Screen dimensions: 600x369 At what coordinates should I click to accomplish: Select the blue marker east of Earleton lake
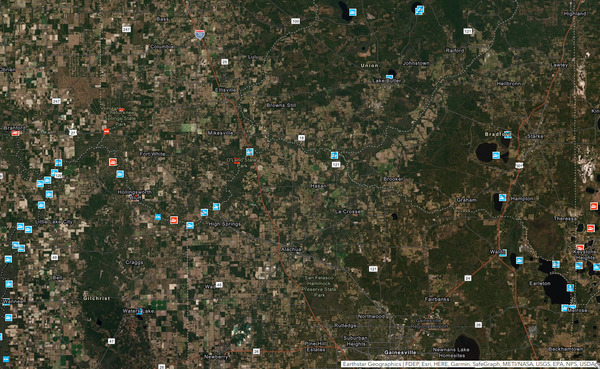click(570, 288)
